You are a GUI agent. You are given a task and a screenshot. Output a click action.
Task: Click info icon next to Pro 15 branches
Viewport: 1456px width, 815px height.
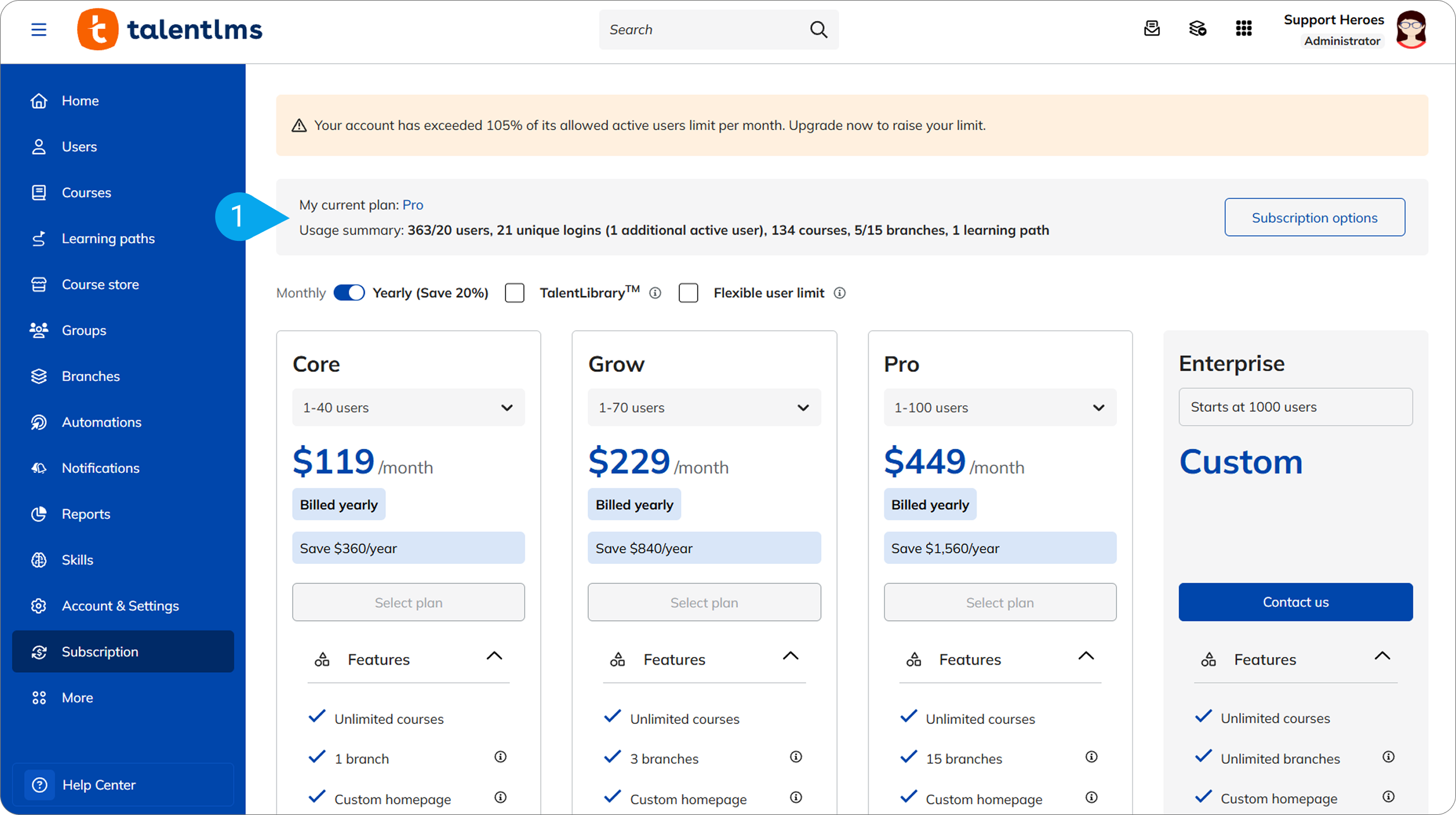(x=1091, y=757)
